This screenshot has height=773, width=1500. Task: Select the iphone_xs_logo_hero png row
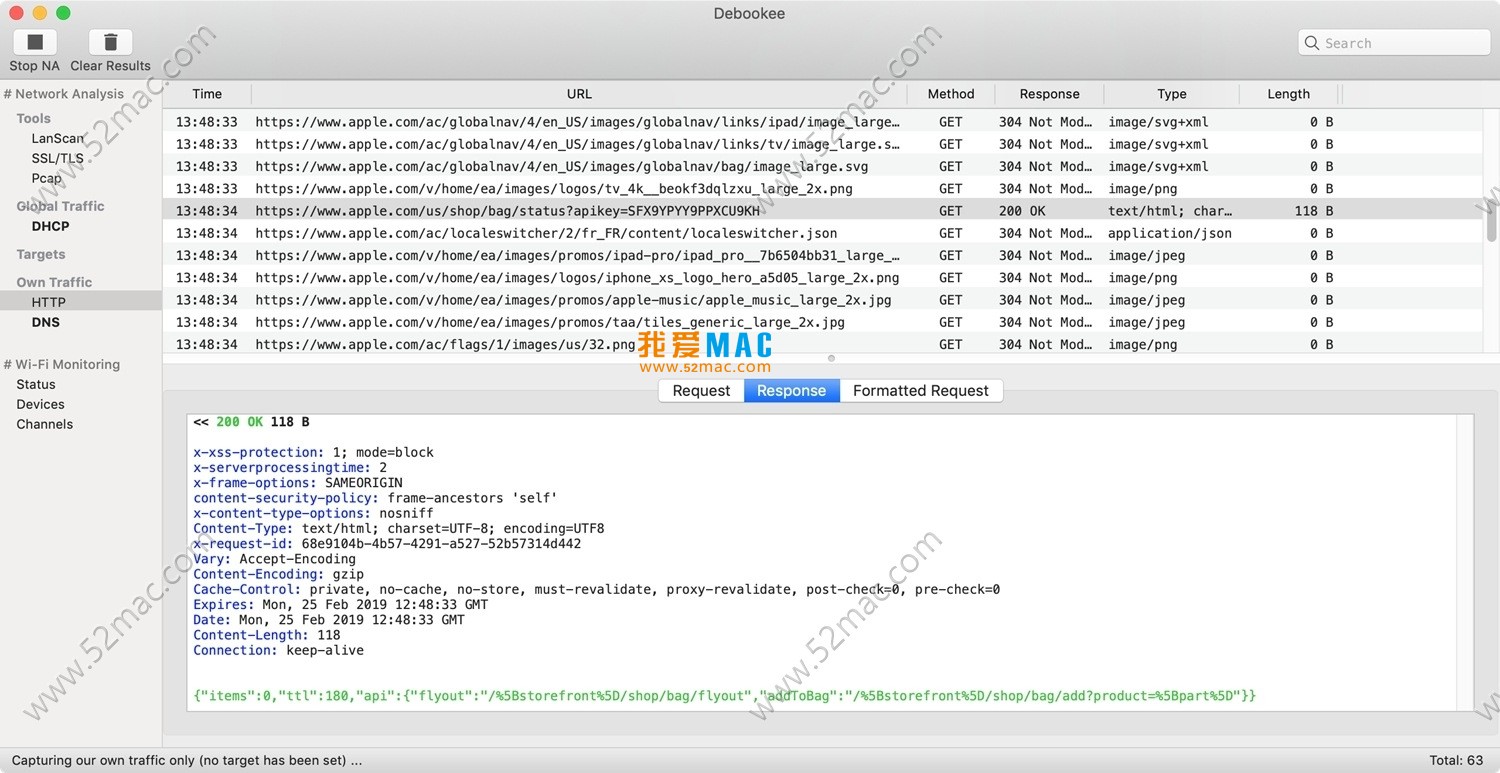[x=824, y=277]
